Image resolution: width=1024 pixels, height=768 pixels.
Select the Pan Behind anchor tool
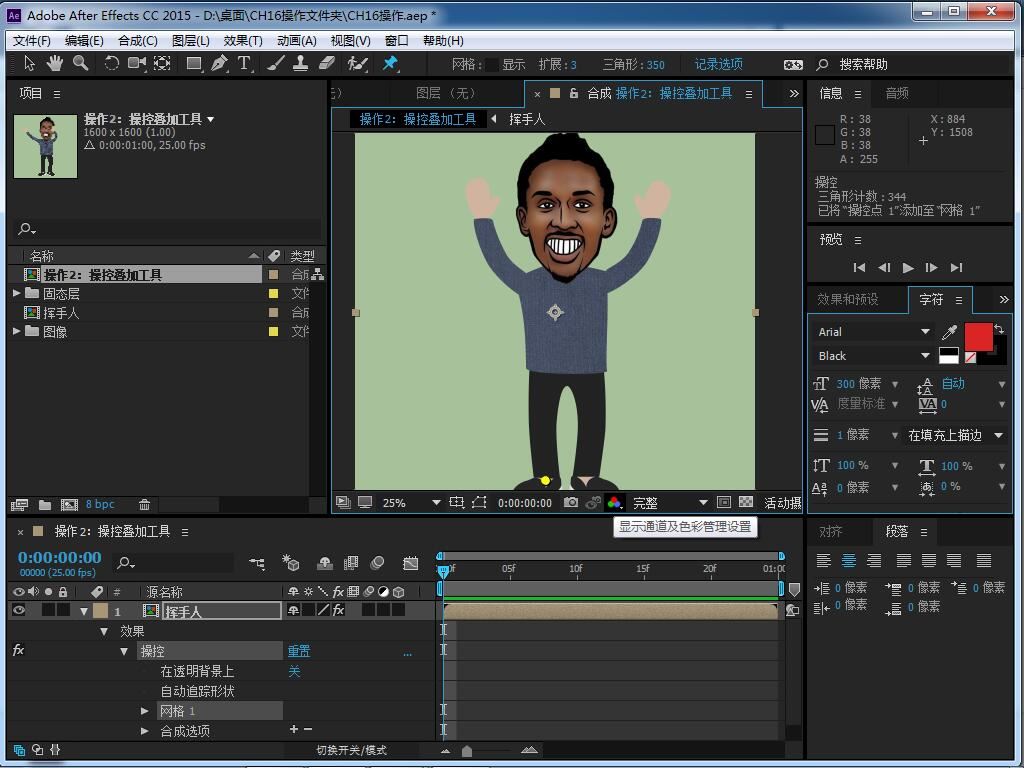(x=162, y=63)
